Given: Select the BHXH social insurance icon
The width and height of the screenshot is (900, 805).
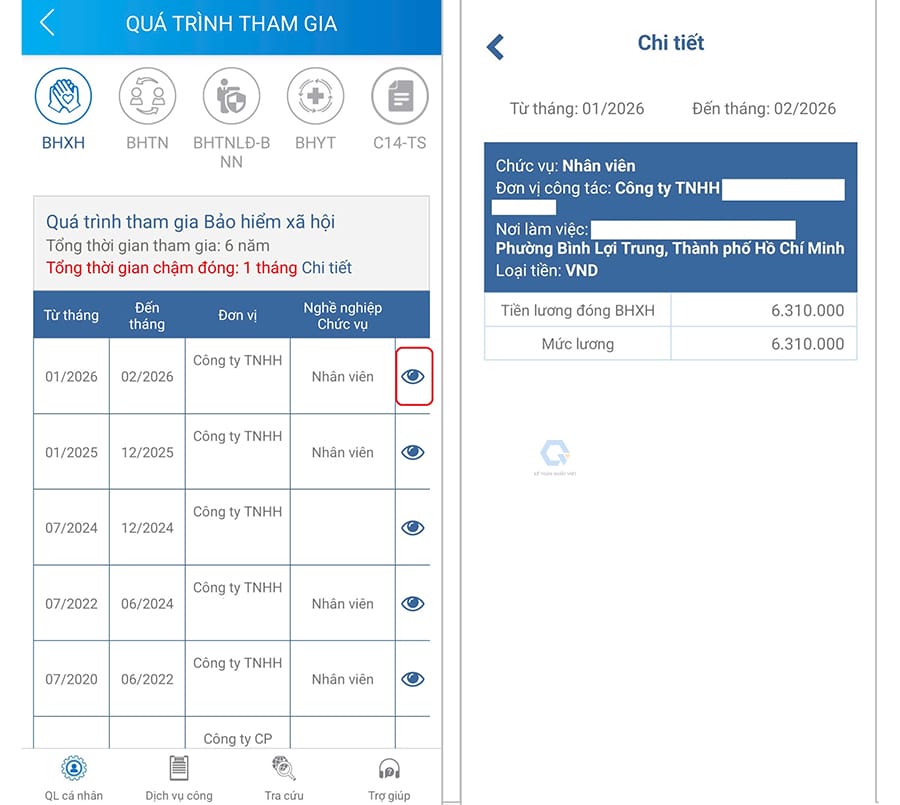Looking at the screenshot, I should coord(64,97).
